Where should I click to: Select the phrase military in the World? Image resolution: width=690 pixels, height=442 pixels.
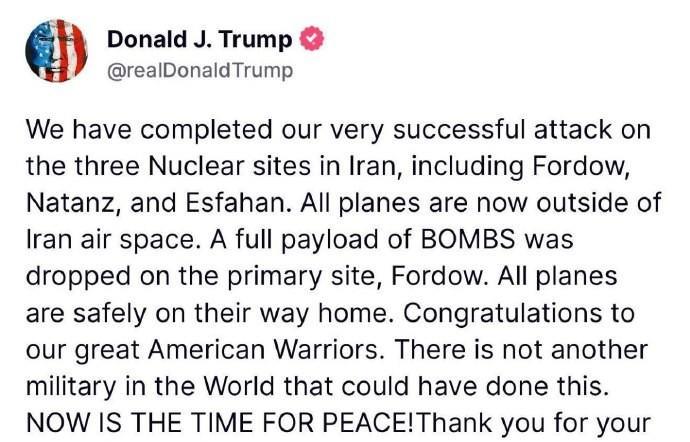[x=150, y=387]
